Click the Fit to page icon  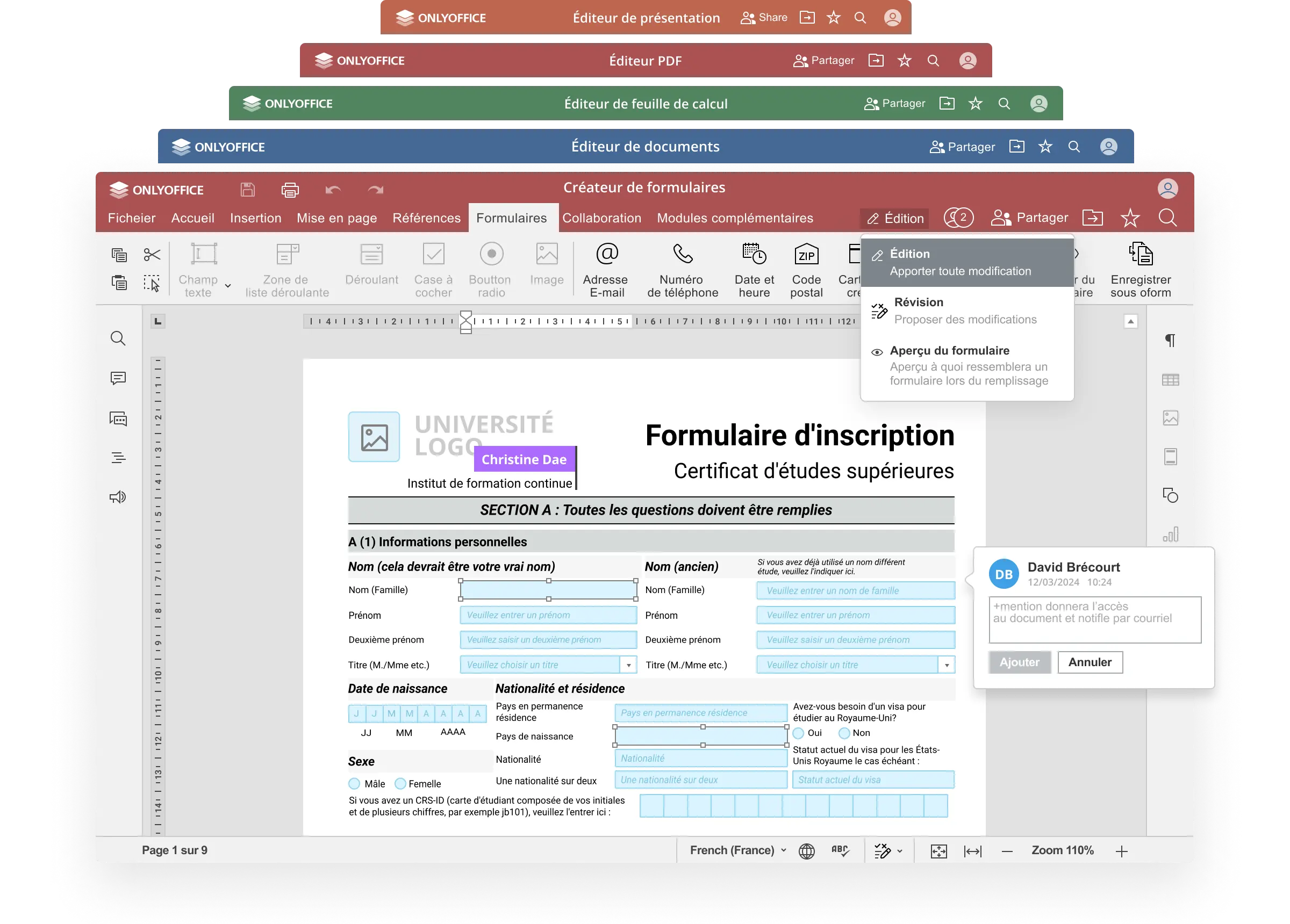(x=938, y=850)
